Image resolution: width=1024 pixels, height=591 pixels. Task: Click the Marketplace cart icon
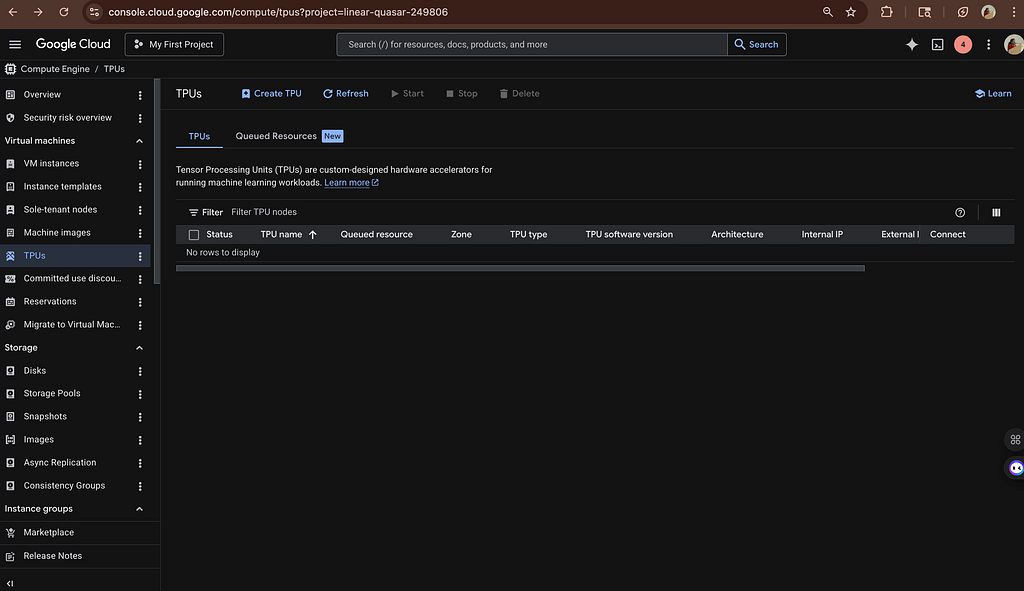[10, 533]
